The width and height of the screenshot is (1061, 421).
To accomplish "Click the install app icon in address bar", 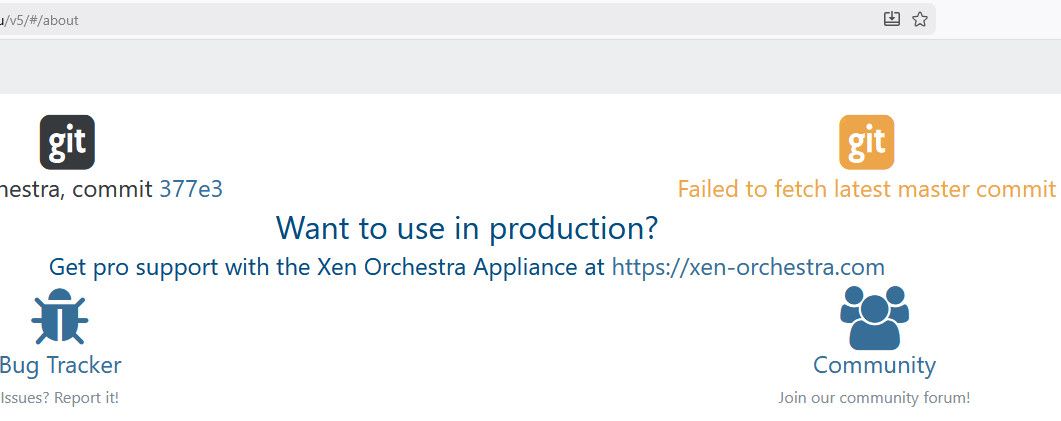I will click(x=892, y=19).
